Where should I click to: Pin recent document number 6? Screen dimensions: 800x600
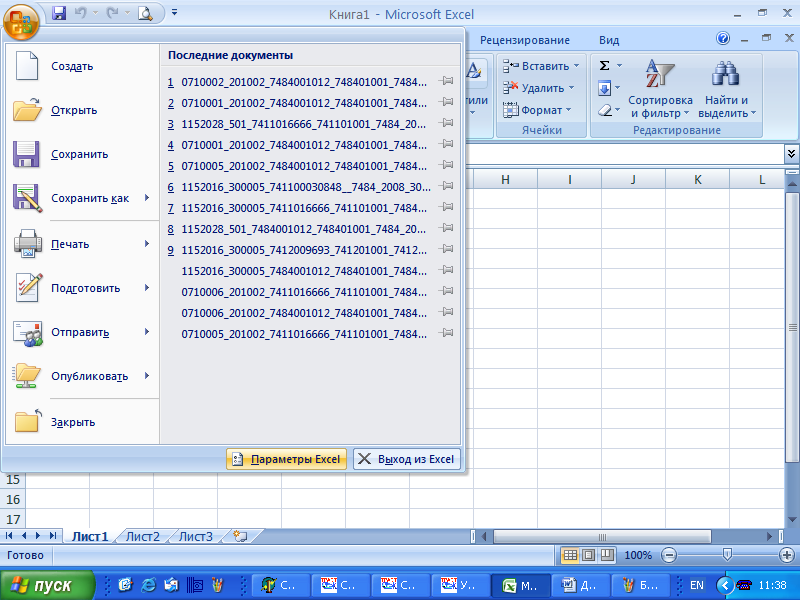[446, 186]
